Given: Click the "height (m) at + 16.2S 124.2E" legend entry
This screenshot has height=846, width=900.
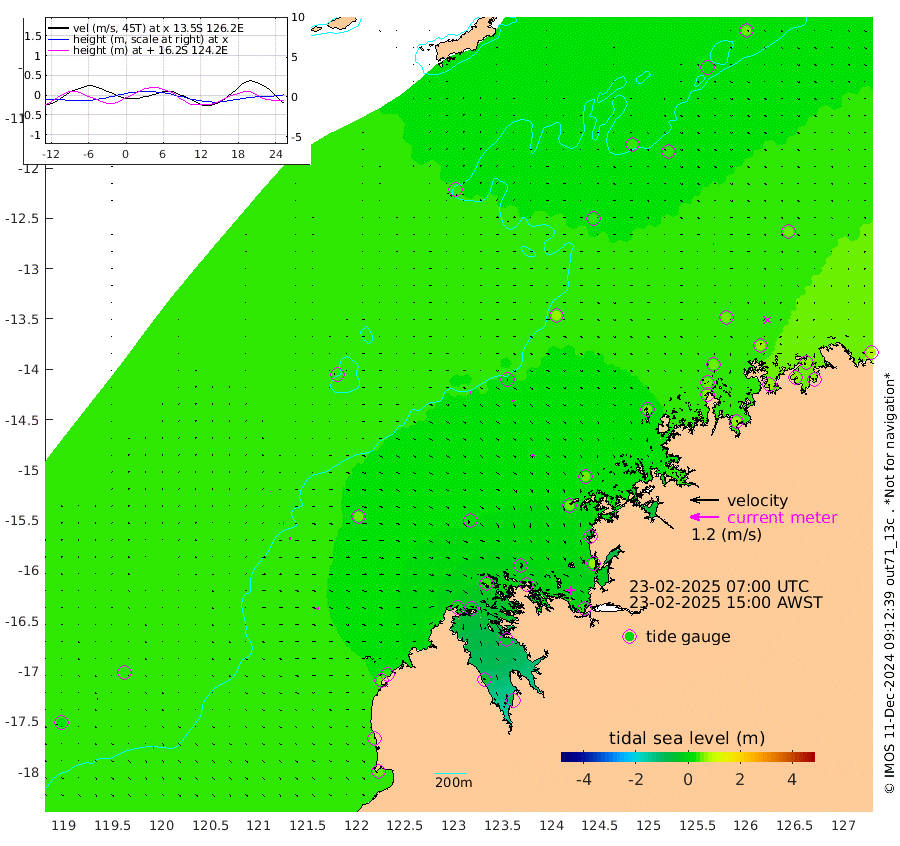Looking at the screenshot, I should (x=150, y=51).
